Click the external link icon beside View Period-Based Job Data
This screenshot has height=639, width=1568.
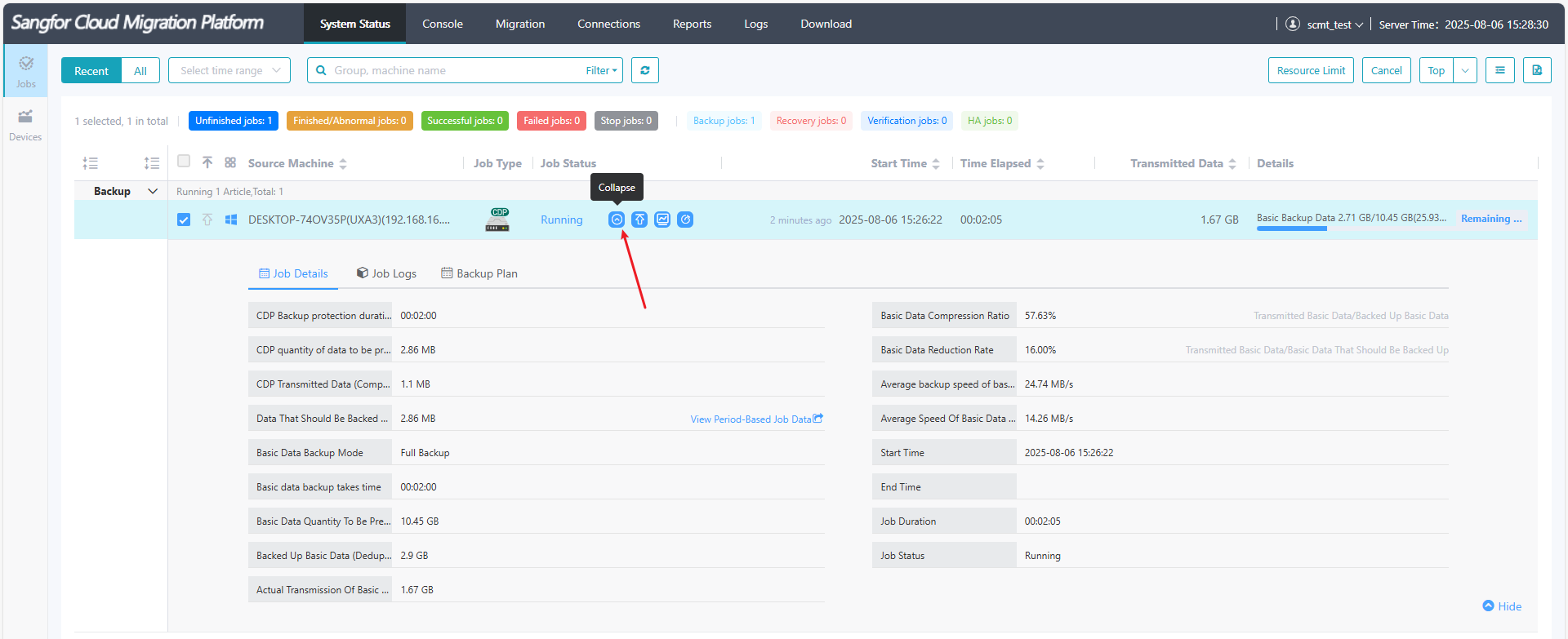(818, 419)
